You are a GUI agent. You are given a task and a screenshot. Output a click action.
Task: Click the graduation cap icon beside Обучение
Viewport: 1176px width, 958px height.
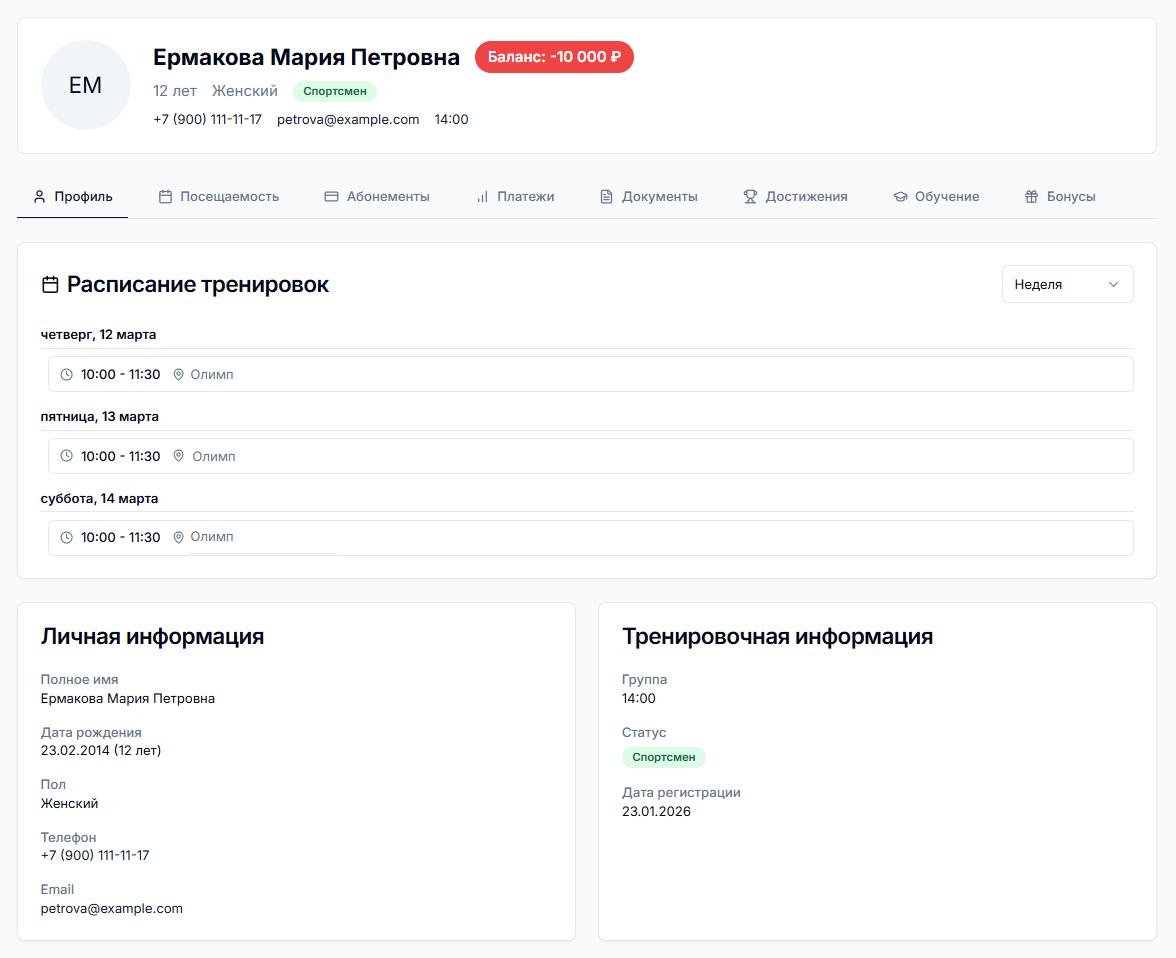coord(900,197)
